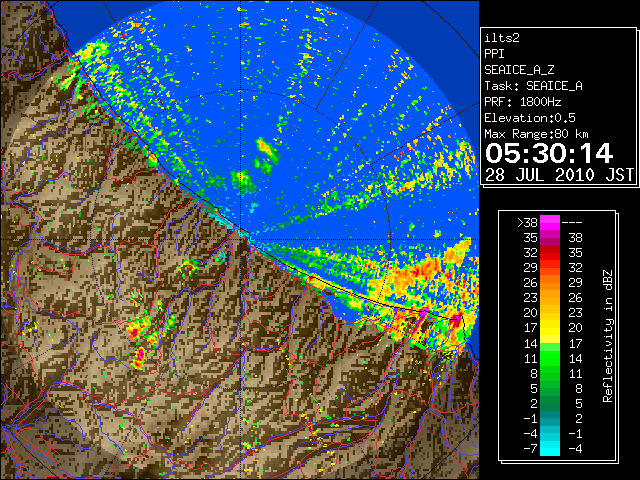640x480 pixels.
Task: Select the PPI scan type label
Action: 494,54
